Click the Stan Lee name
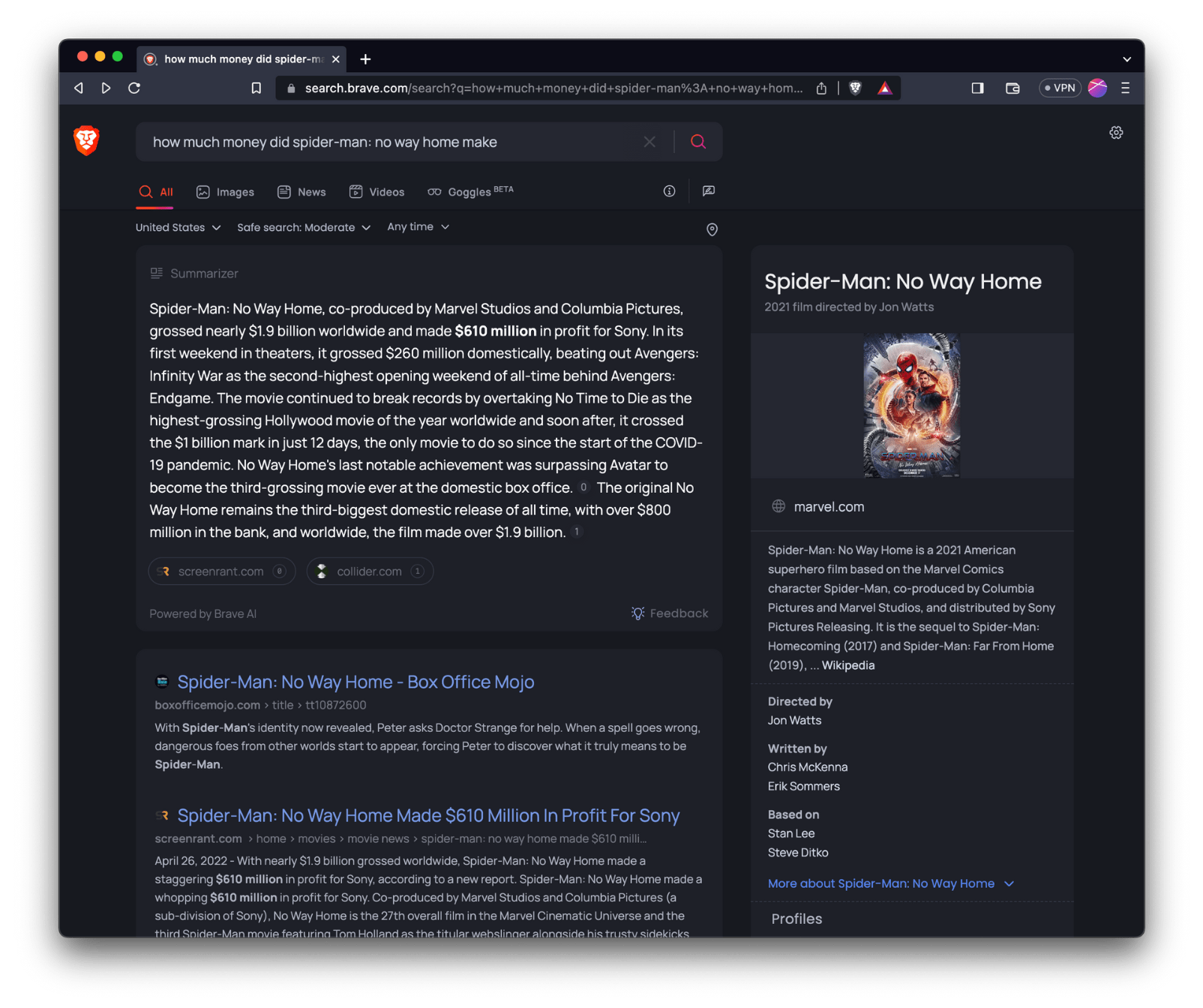The image size is (1203, 1008). click(791, 833)
